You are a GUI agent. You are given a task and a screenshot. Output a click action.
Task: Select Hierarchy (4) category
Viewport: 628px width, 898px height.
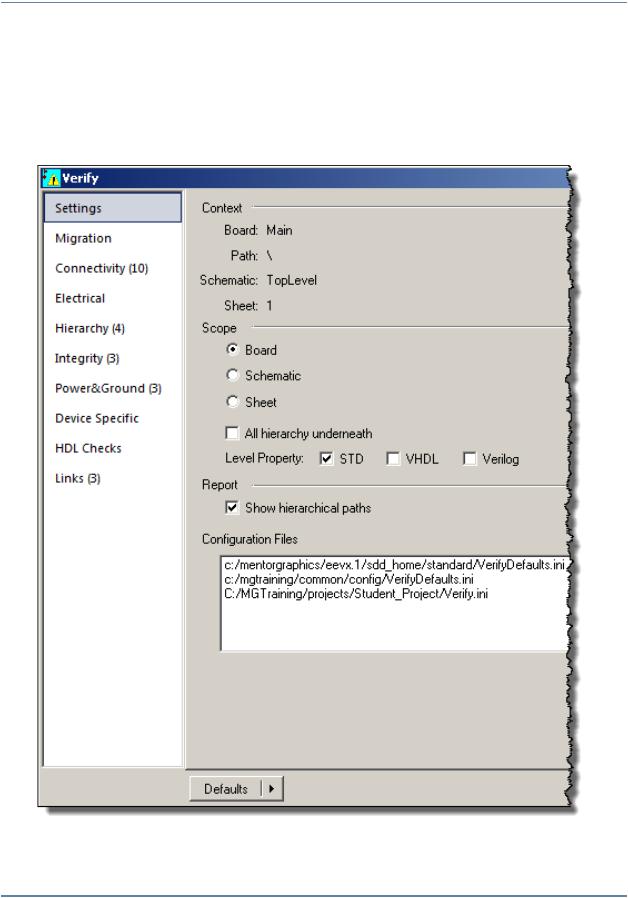tap(89, 328)
